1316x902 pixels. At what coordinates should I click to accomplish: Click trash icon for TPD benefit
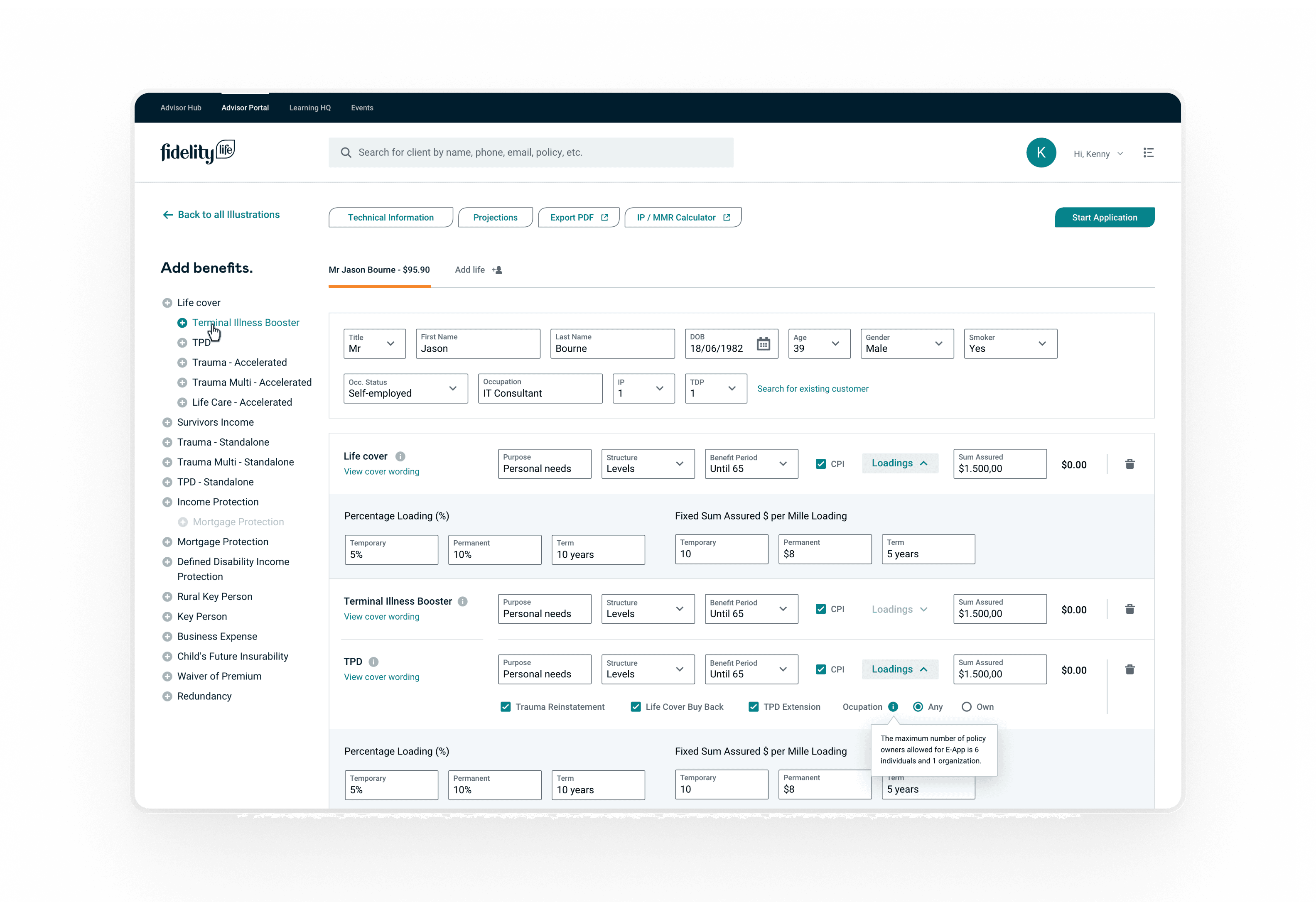pos(1129,670)
